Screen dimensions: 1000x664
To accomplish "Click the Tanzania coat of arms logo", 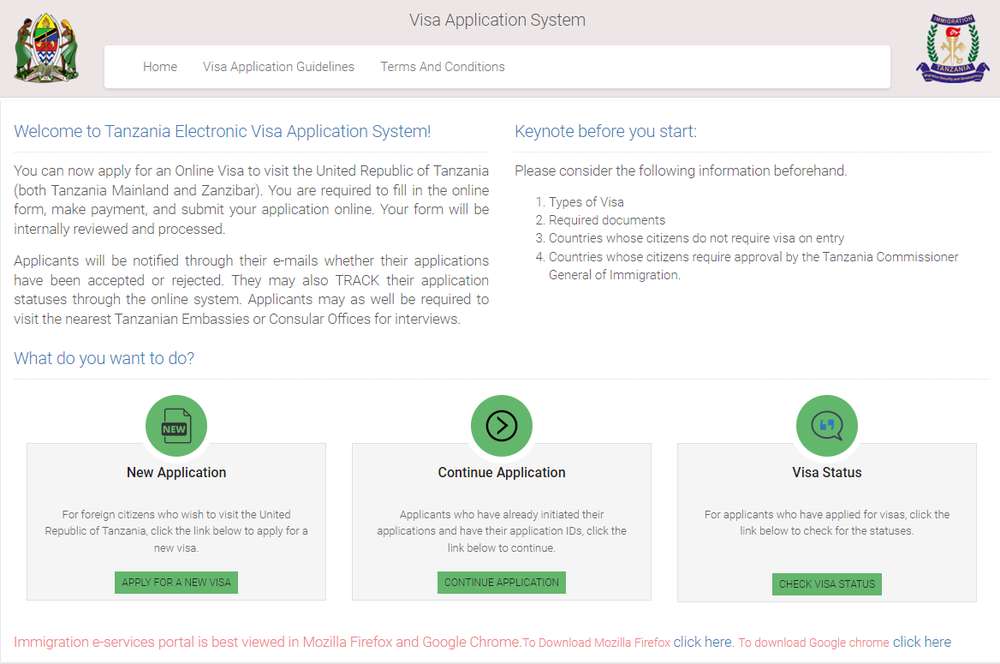I will 46,47.
